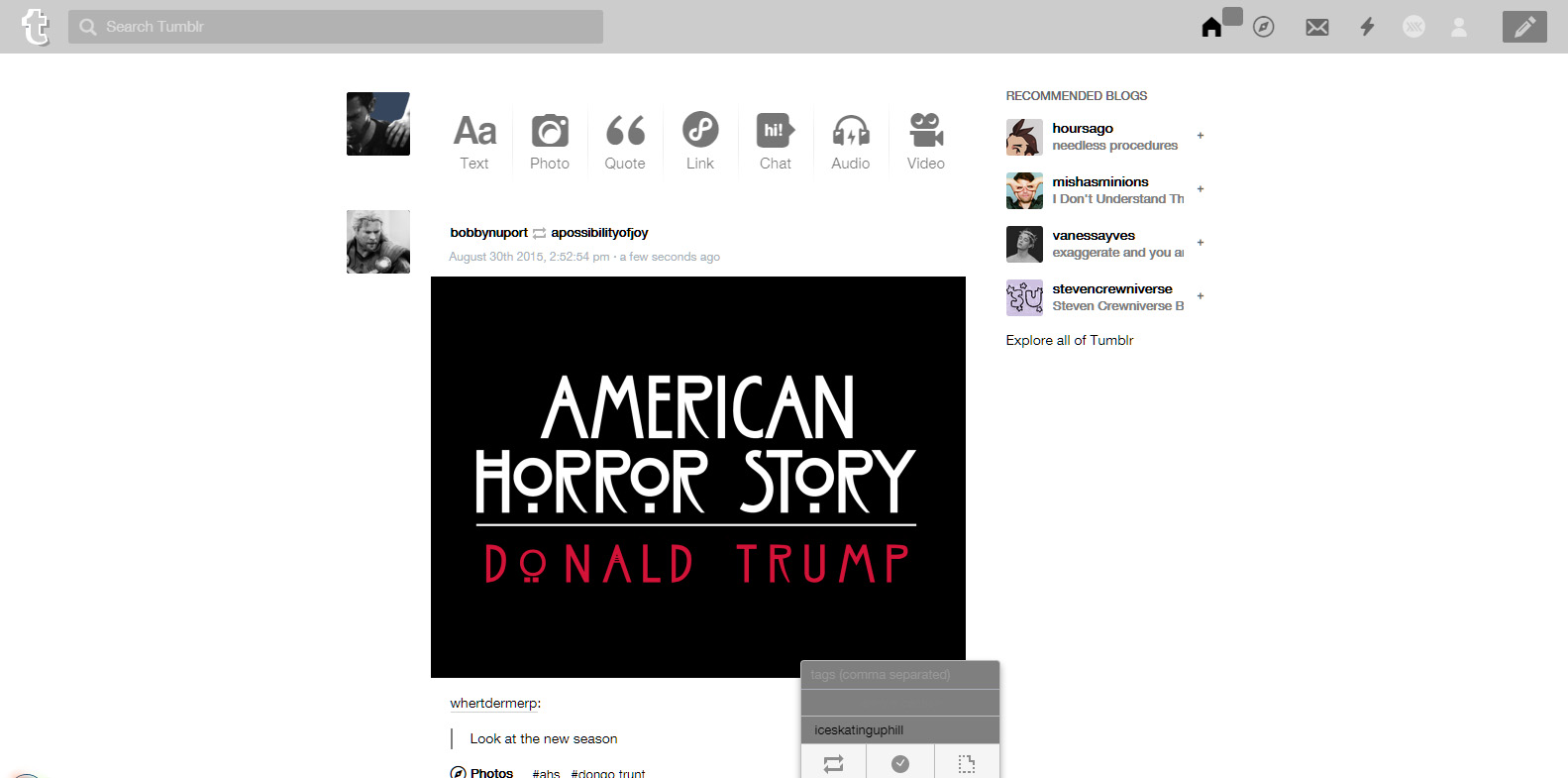1568x778 pixels.
Task: Click the Tumblr logo
Action: pos(36,27)
